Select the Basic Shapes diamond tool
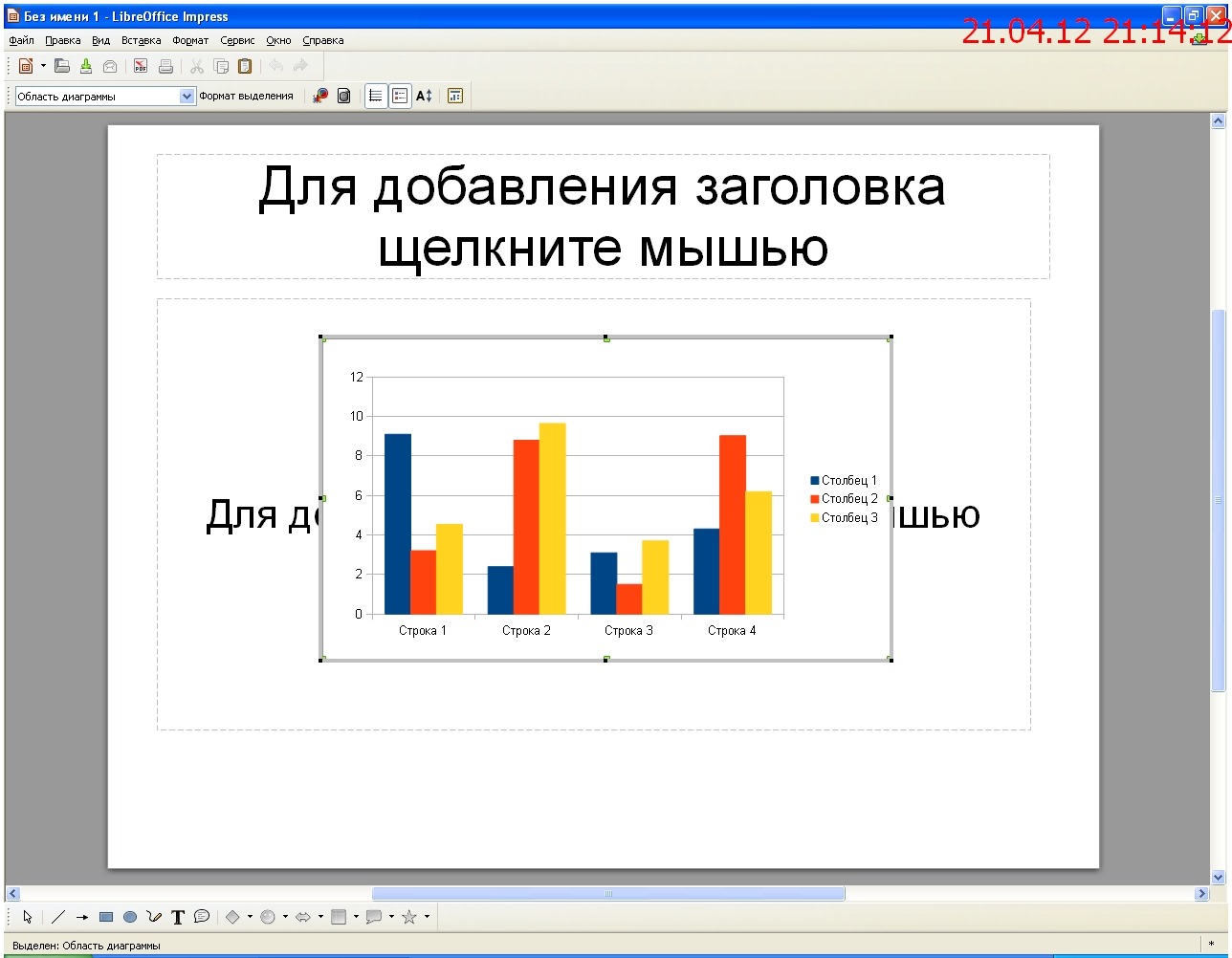The height and width of the screenshot is (958, 1232). pos(232,917)
